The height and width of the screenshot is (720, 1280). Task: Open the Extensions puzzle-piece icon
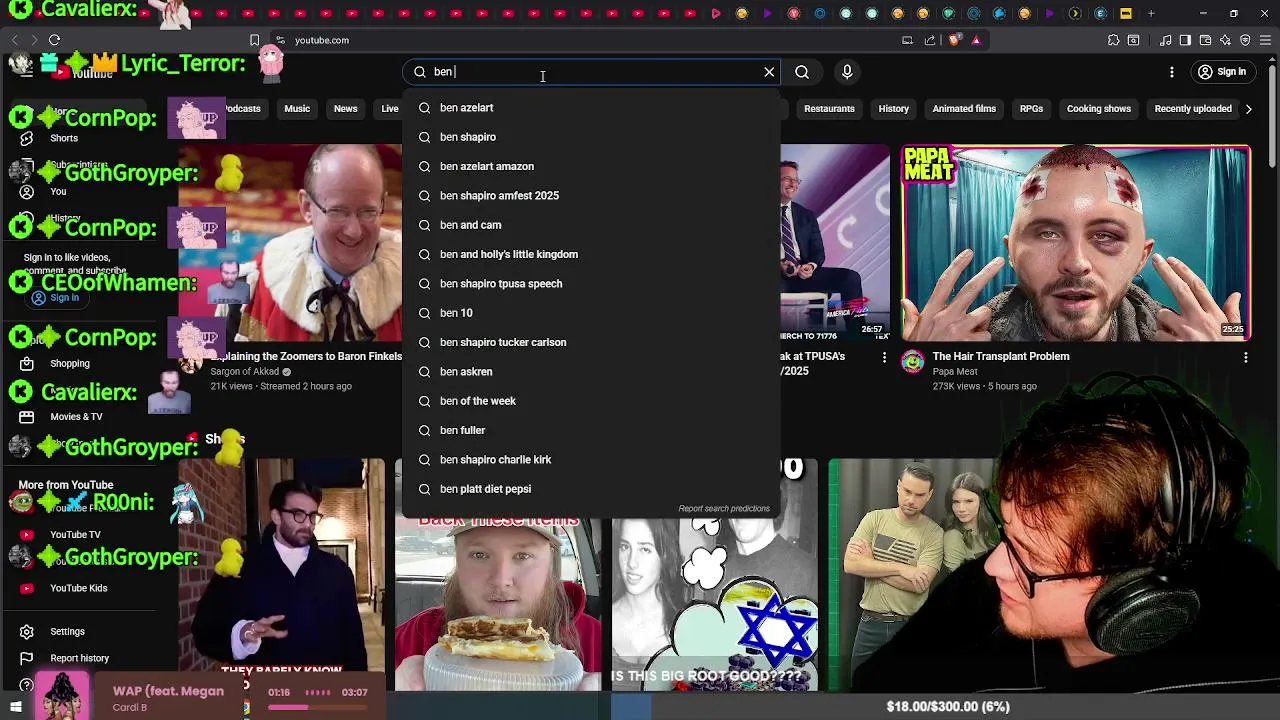1113,40
